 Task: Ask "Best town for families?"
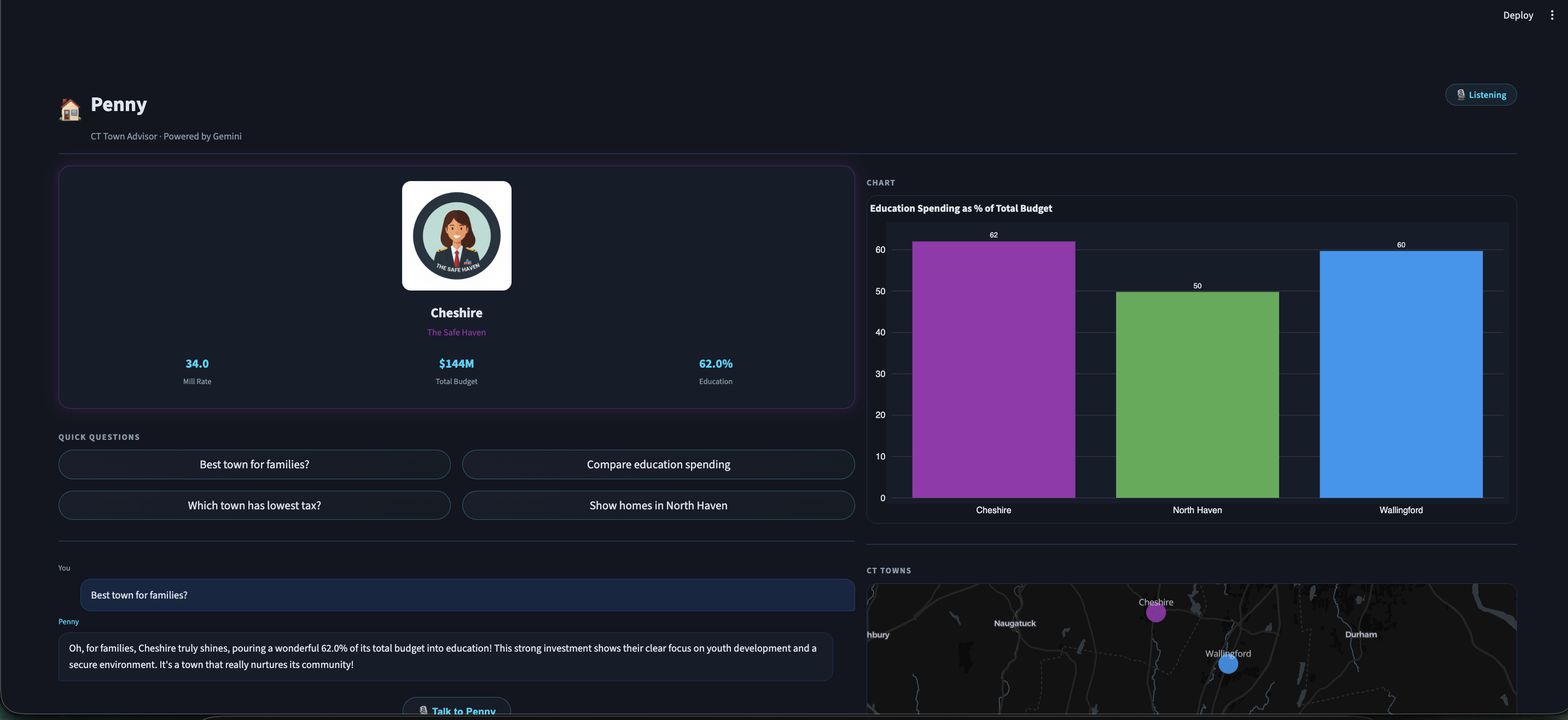[x=254, y=464]
